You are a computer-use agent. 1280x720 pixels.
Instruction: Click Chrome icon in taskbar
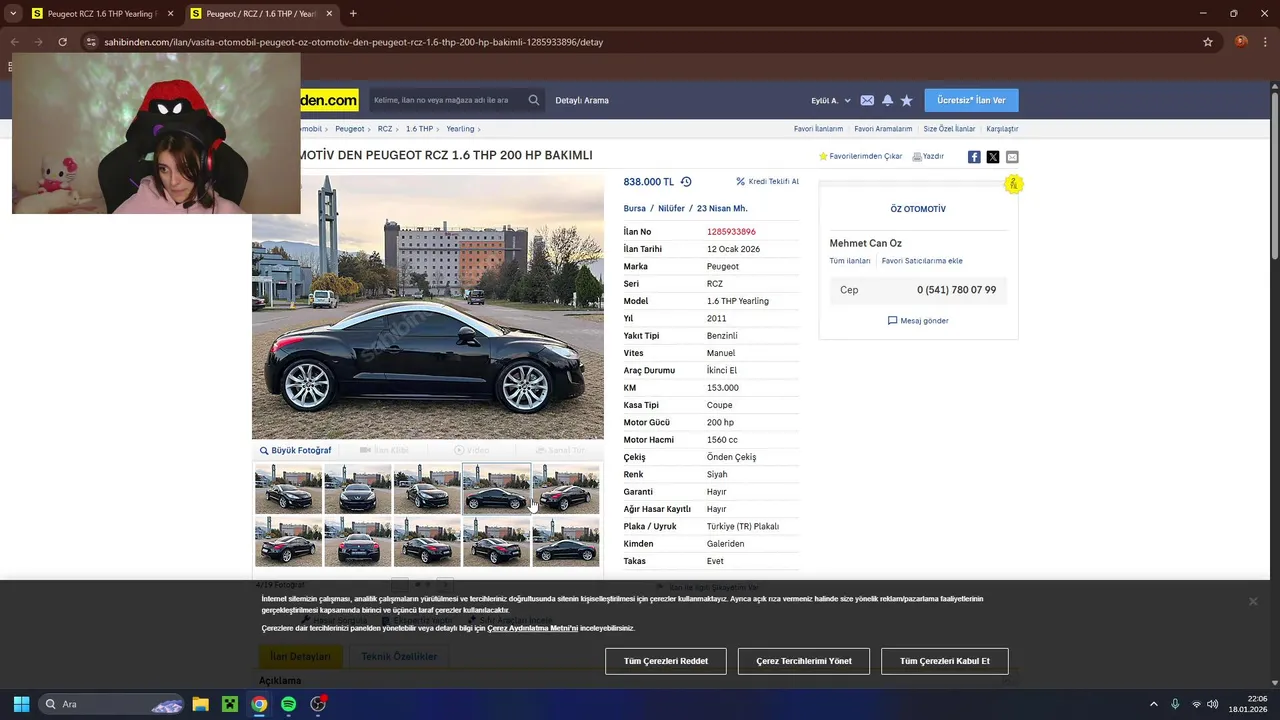(259, 704)
